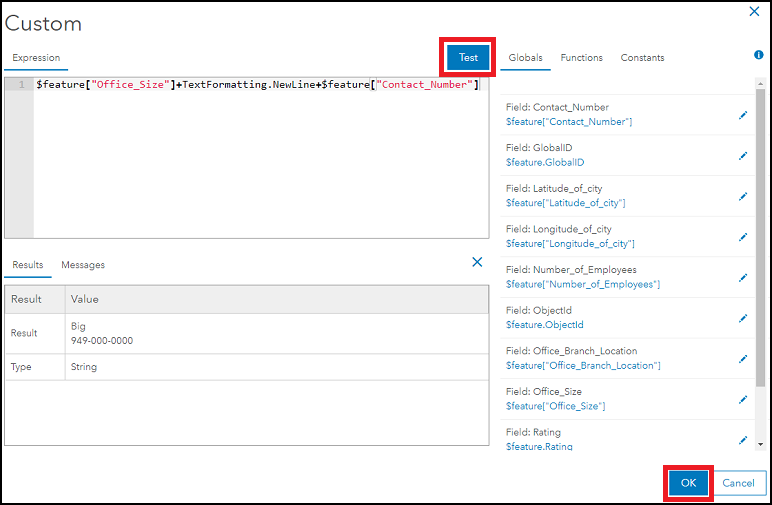Insert $feature.GlobalID into the expression
This screenshot has height=505, width=772.
pos(545,162)
